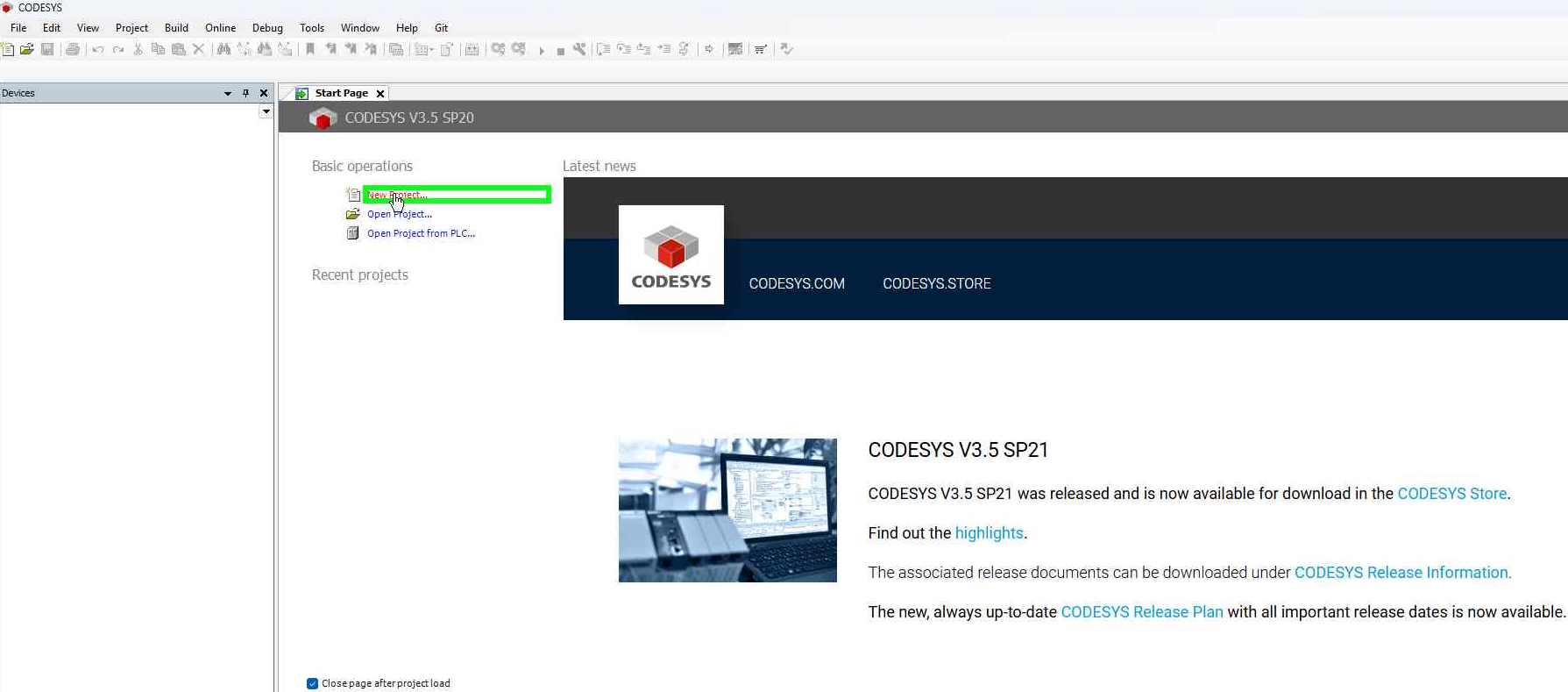Viewport: 1568px width, 692px height.
Task: Click the Open Project... link
Action: pyautogui.click(x=400, y=214)
